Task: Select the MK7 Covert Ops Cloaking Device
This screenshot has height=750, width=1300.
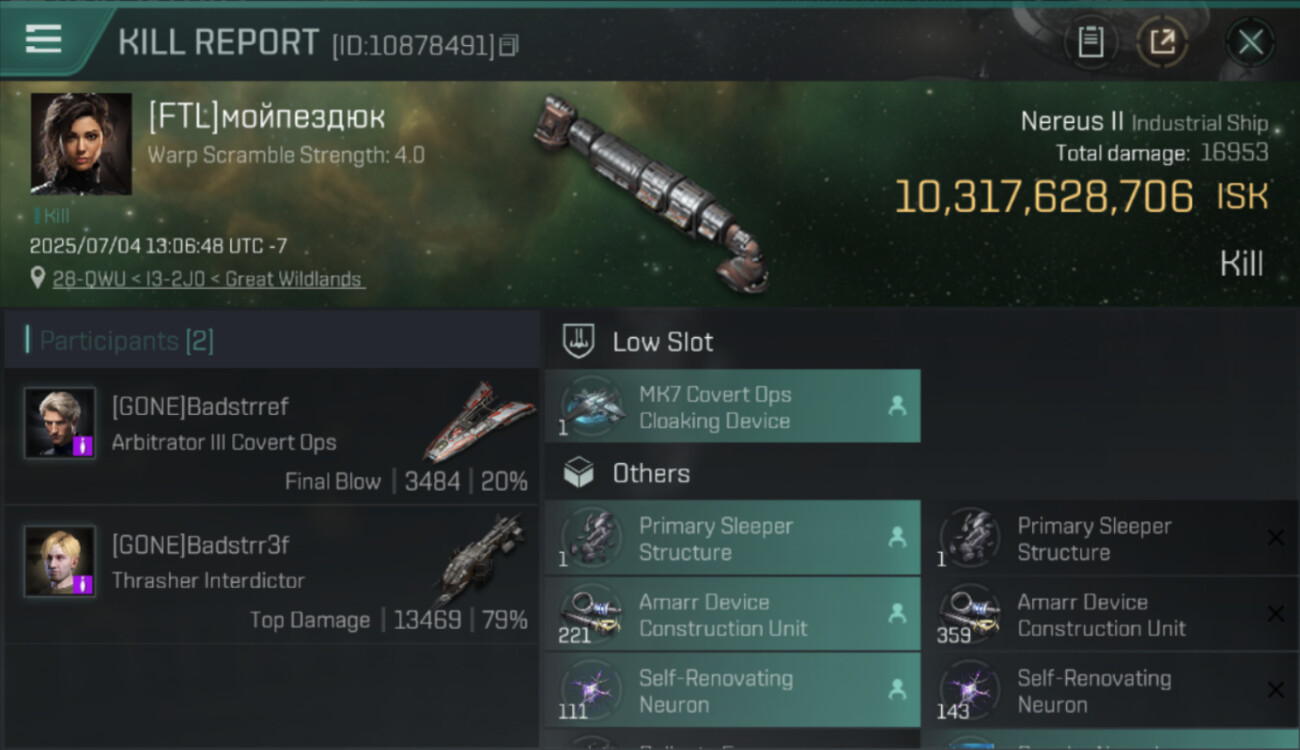Action: (x=732, y=407)
